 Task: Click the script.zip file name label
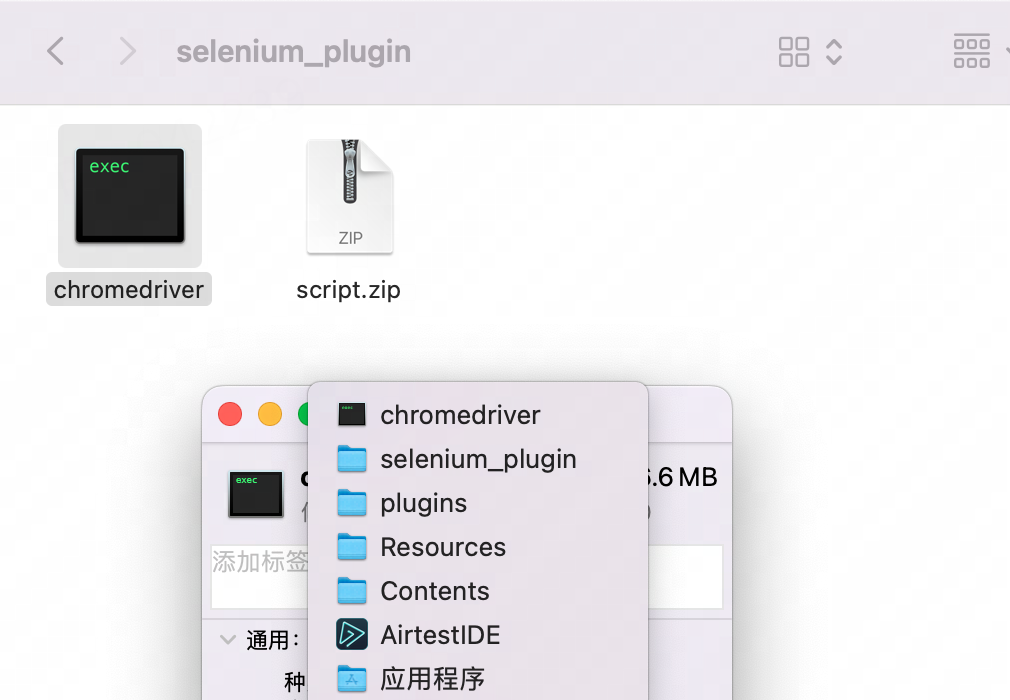pyautogui.click(x=348, y=290)
